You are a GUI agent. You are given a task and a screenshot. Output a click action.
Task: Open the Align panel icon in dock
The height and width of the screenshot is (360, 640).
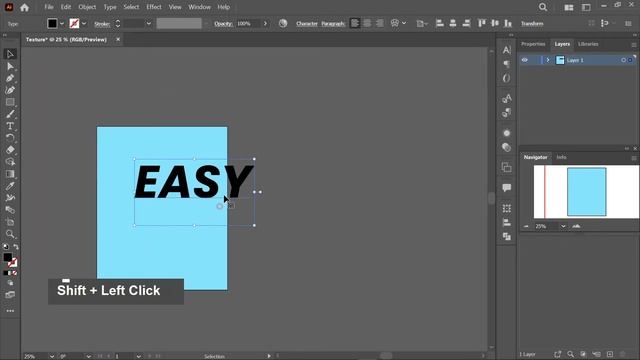click(507, 222)
